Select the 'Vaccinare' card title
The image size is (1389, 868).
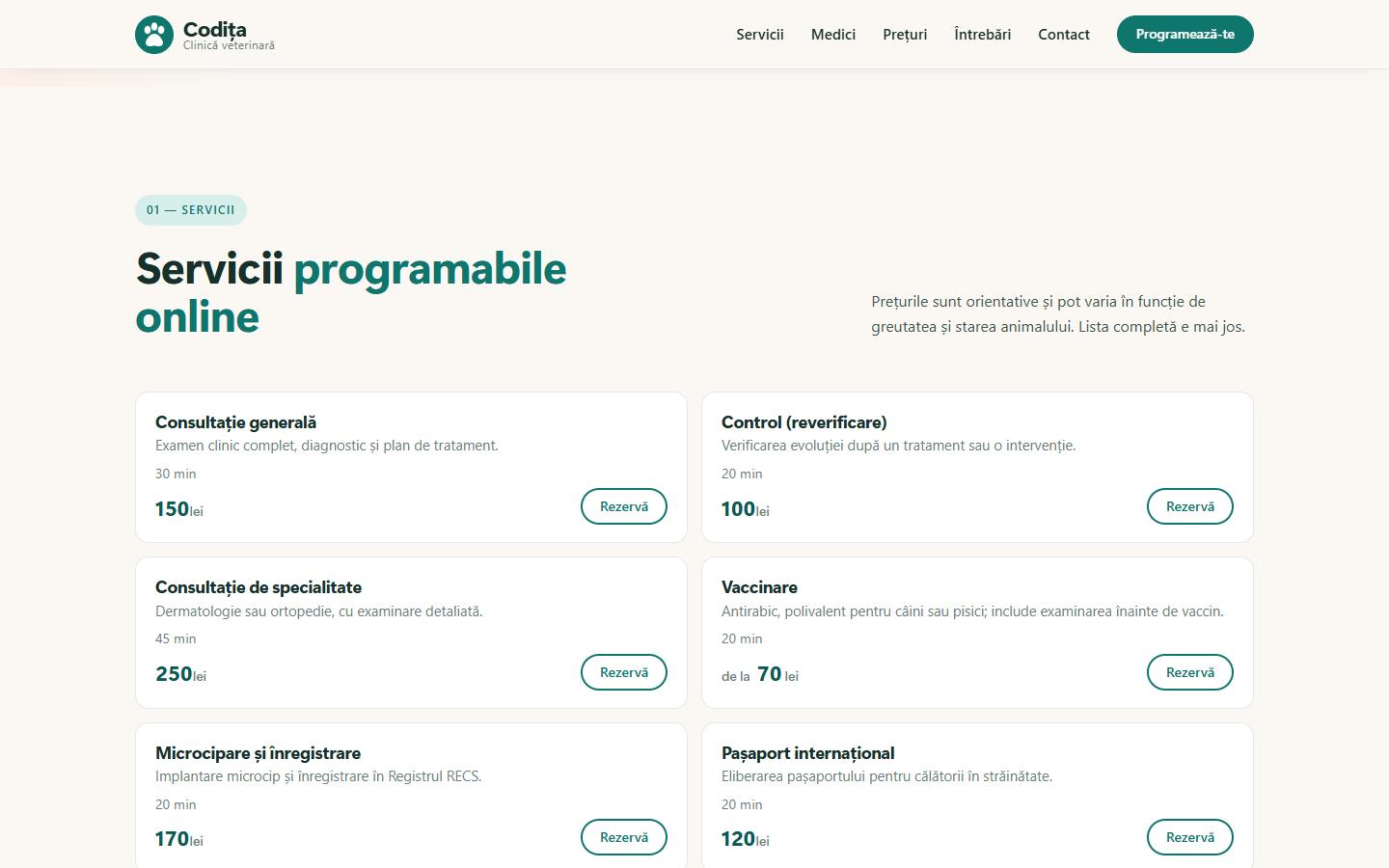click(759, 587)
